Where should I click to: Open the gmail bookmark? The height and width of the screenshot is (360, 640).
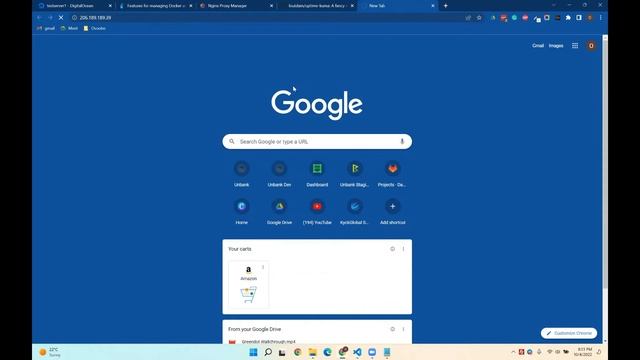pyautogui.click(x=46, y=28)
